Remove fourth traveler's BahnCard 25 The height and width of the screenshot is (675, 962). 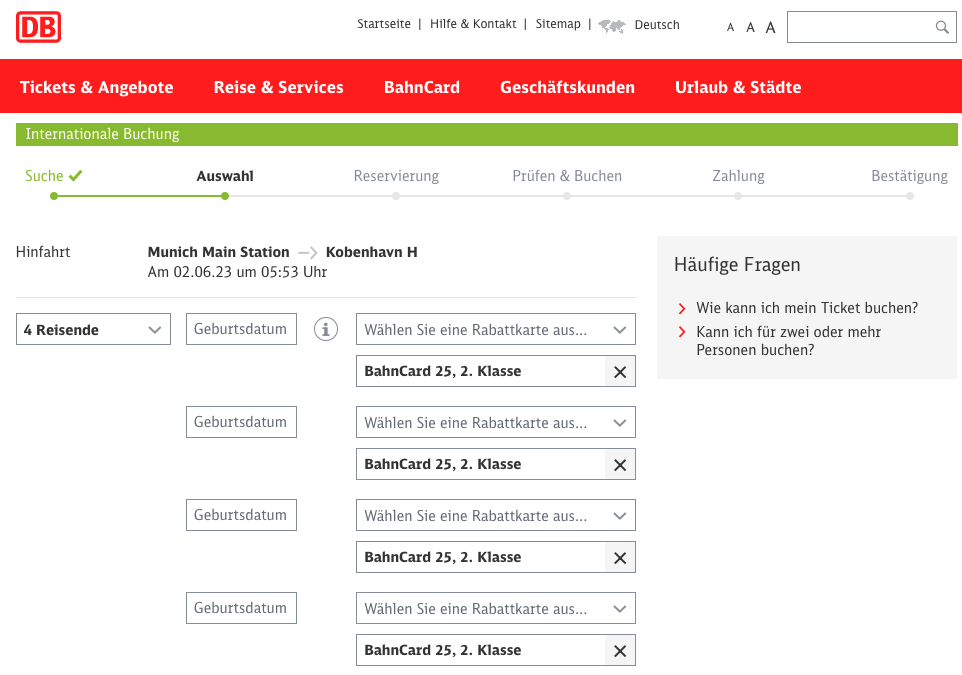620,651
